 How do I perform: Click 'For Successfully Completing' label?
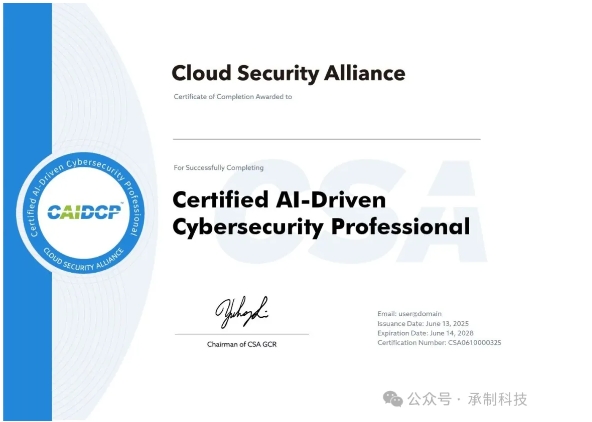219,168
